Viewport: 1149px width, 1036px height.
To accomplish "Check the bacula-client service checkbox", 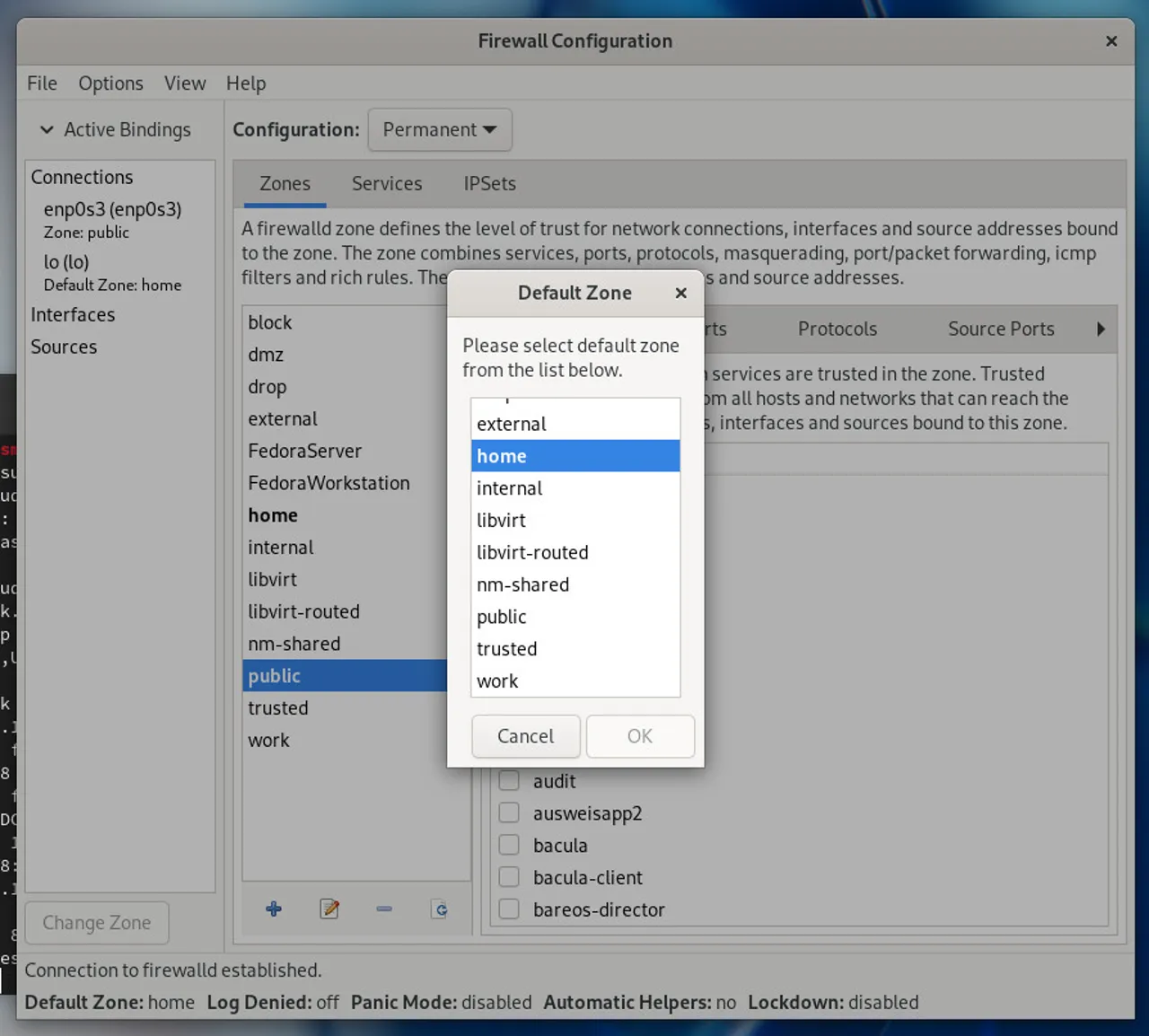I will click(x=509, y=877).
